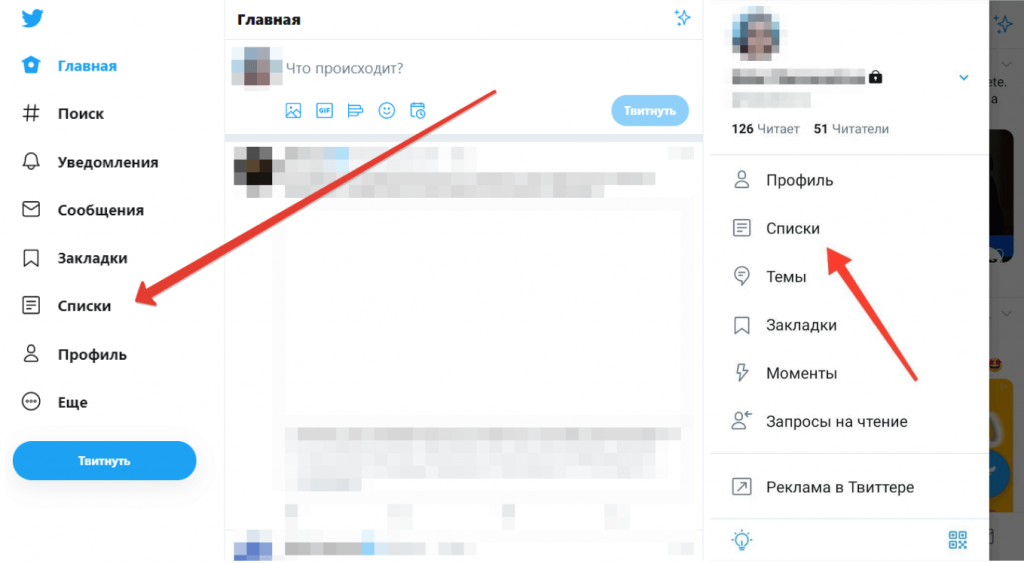Add an image to the tweet
1024x563 pixels.
point(293,110)
